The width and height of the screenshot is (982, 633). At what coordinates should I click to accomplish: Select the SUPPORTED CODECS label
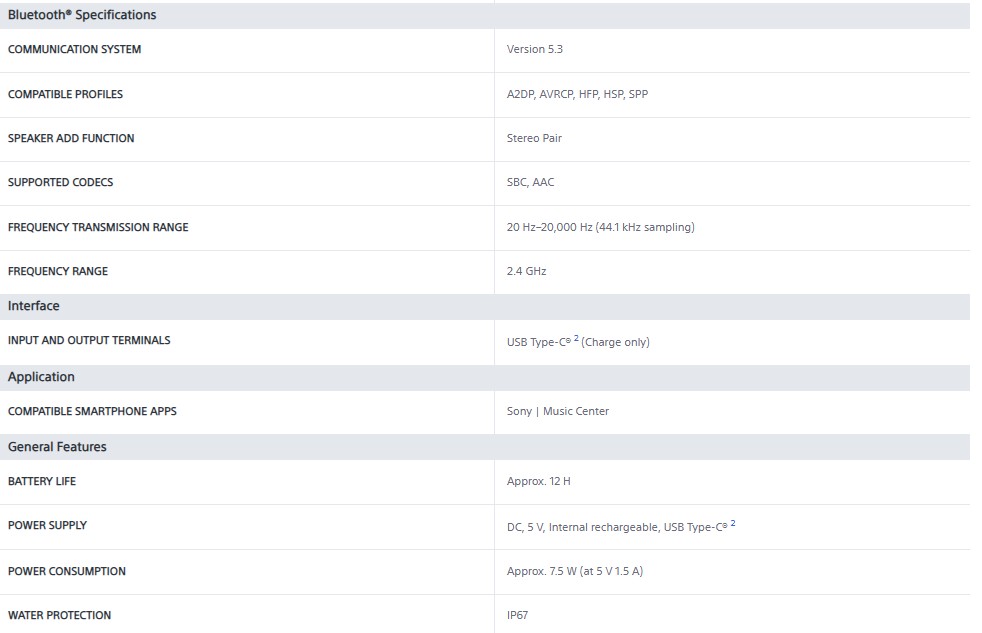(x=60, y=182)
